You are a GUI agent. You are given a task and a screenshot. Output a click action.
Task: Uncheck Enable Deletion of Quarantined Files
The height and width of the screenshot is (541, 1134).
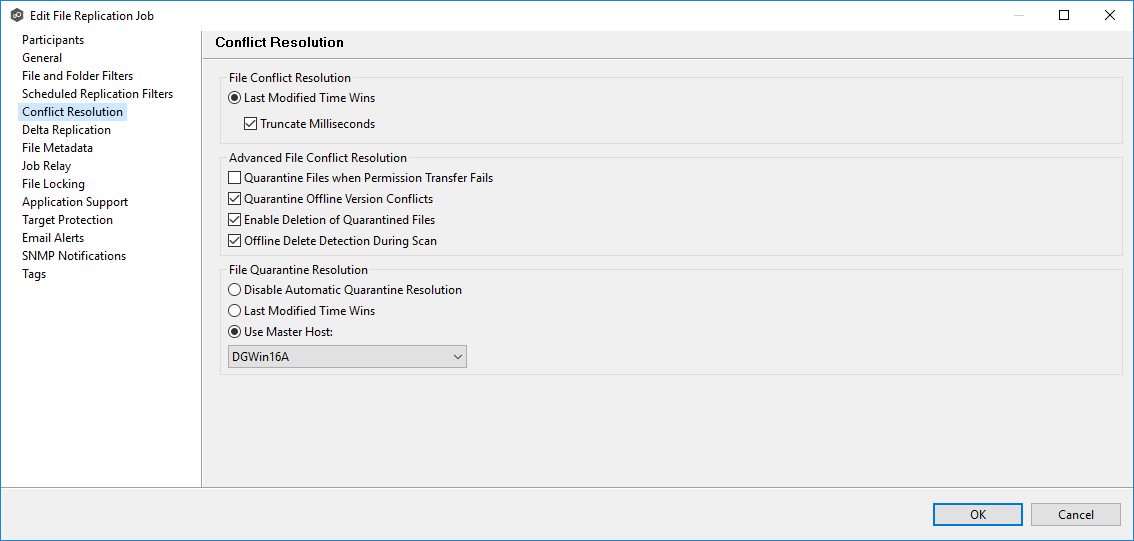pos(235,220)
